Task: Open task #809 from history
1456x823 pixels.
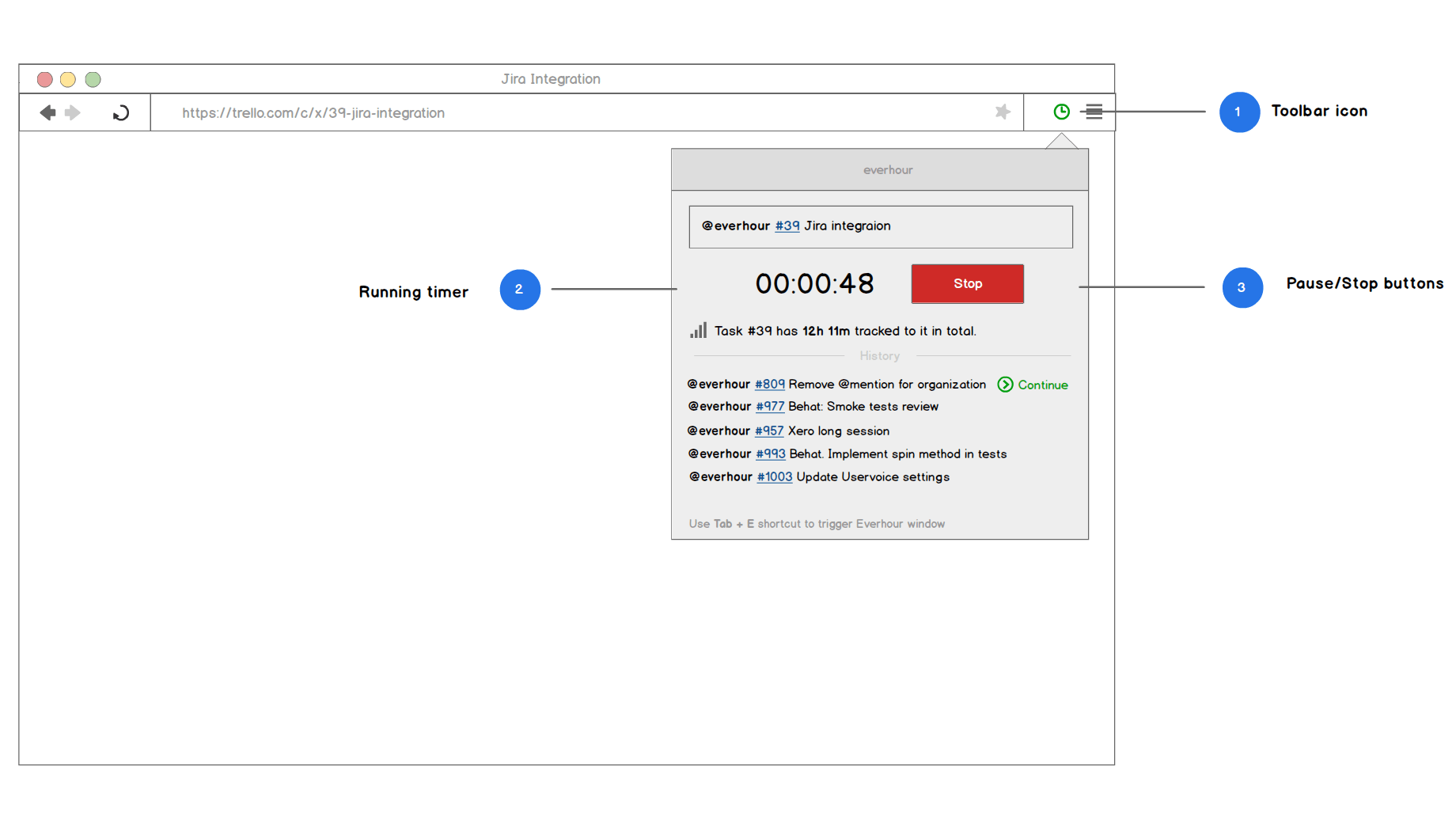Action: 769,385
